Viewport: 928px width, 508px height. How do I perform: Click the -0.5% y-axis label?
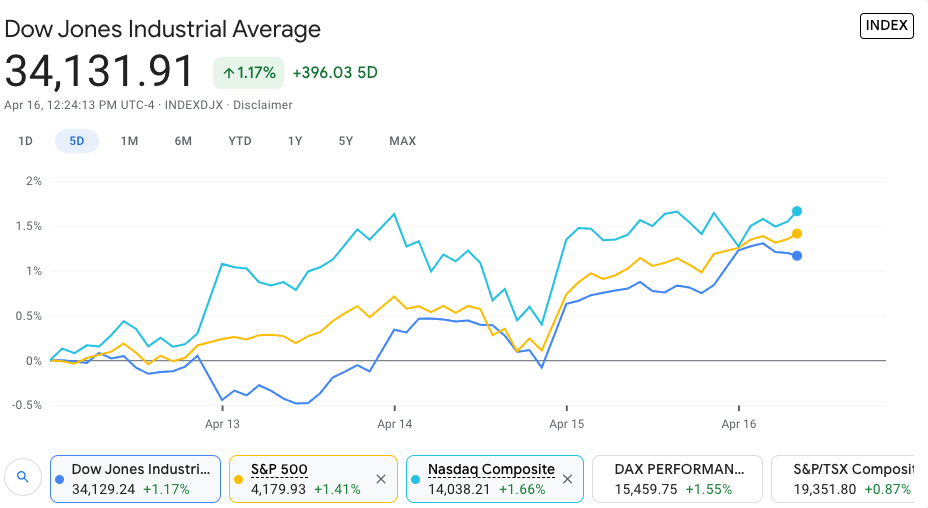tap(27, 405)
